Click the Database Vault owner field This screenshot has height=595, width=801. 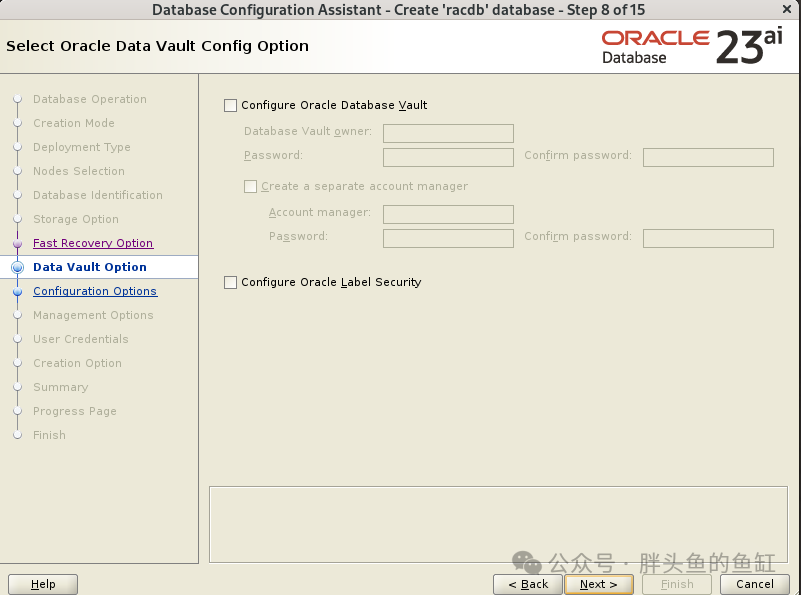(448, 133)
